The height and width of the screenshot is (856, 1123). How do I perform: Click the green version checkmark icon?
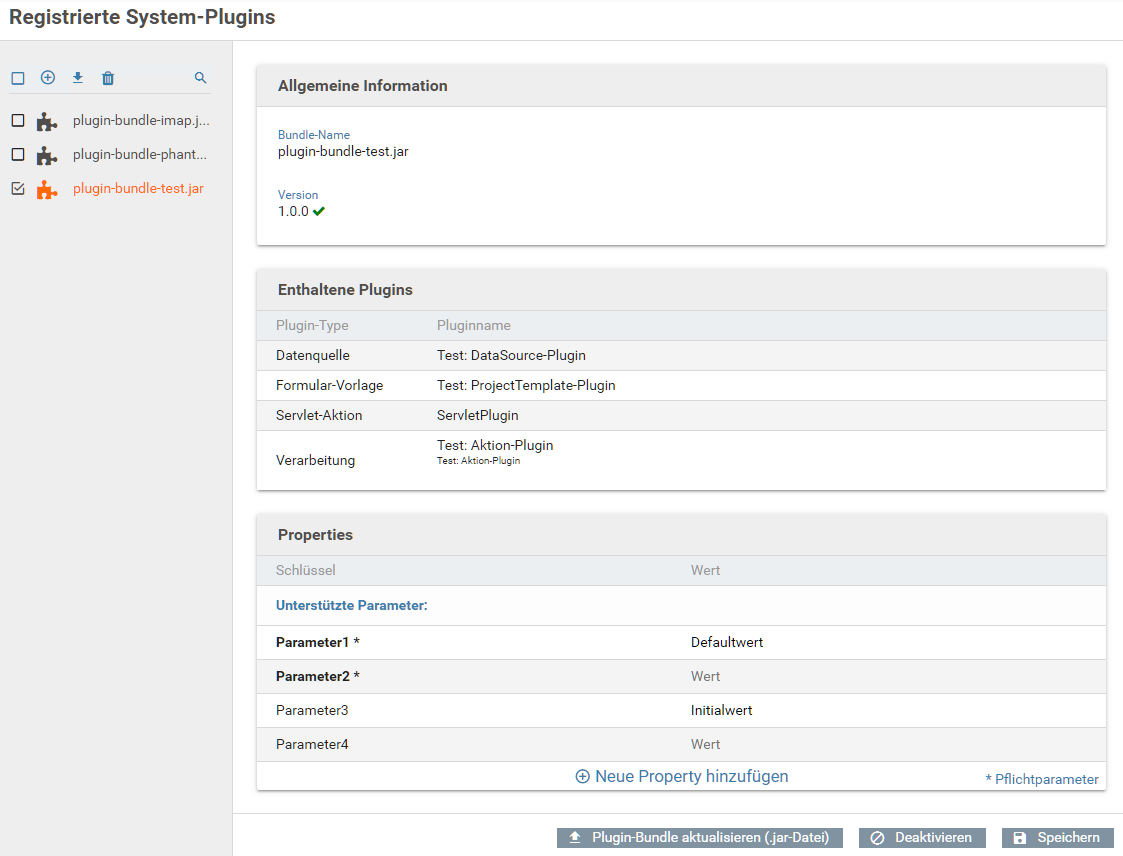coord(319,212)
